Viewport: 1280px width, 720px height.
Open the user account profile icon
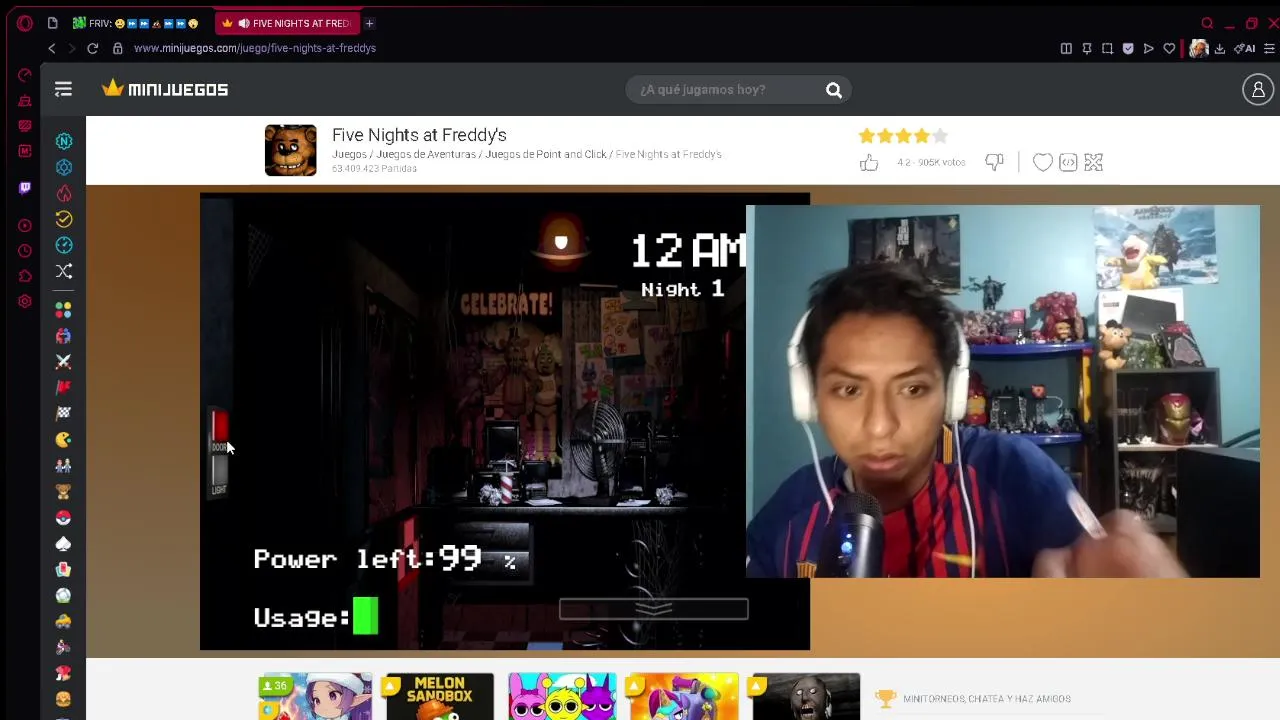tap(1258, 90)
